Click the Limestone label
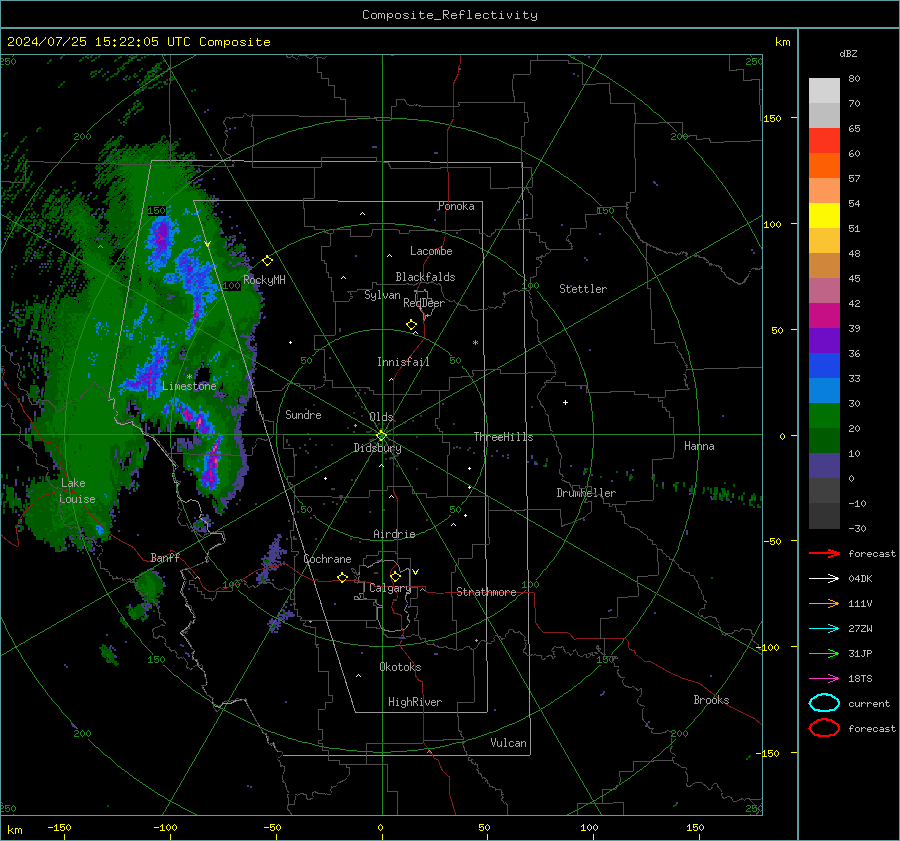The height and width of the screenshot is (841, 900). [189, 386]
